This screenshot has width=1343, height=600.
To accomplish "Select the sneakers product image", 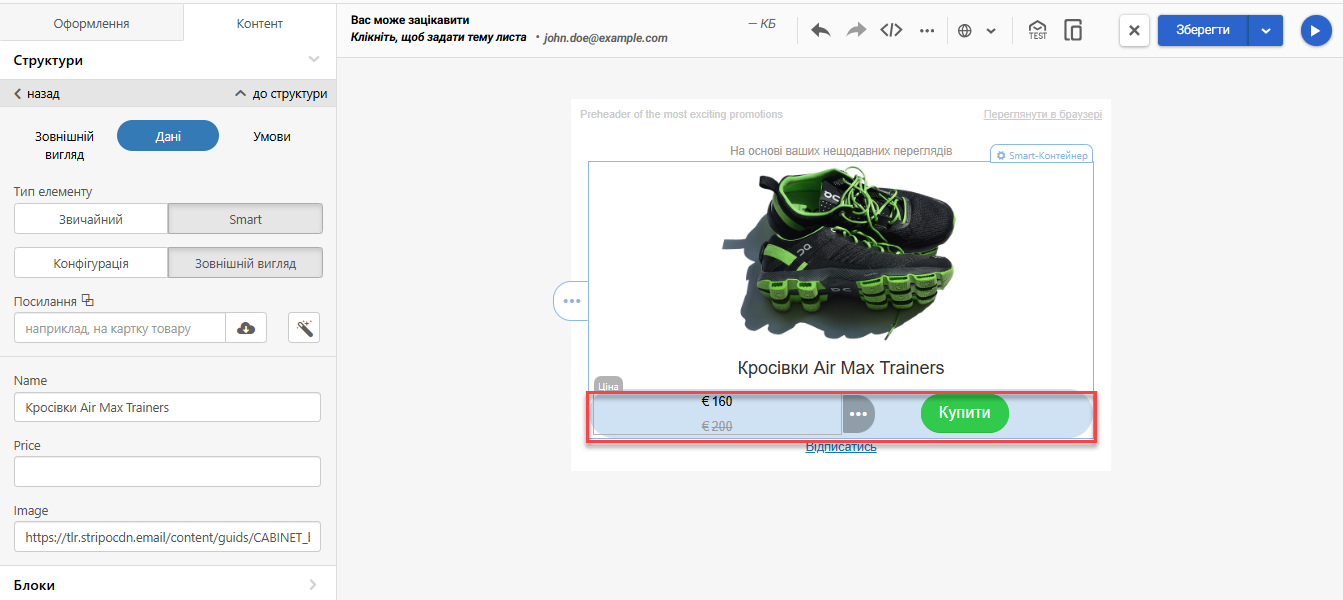I will coord(840,255).
